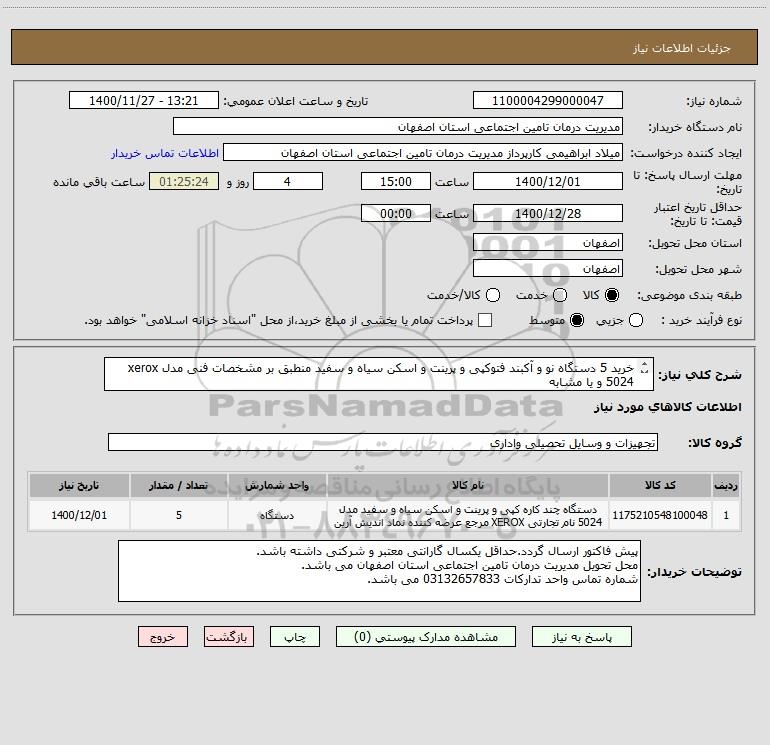Click the response deadline date 1400/12/01 field
The height and width of the screenshot is (745, 770).
[x=548, y=181]
